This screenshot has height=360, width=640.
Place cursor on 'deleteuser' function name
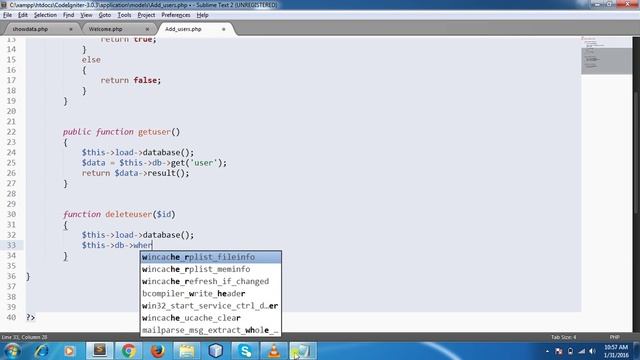coord(129,214)
